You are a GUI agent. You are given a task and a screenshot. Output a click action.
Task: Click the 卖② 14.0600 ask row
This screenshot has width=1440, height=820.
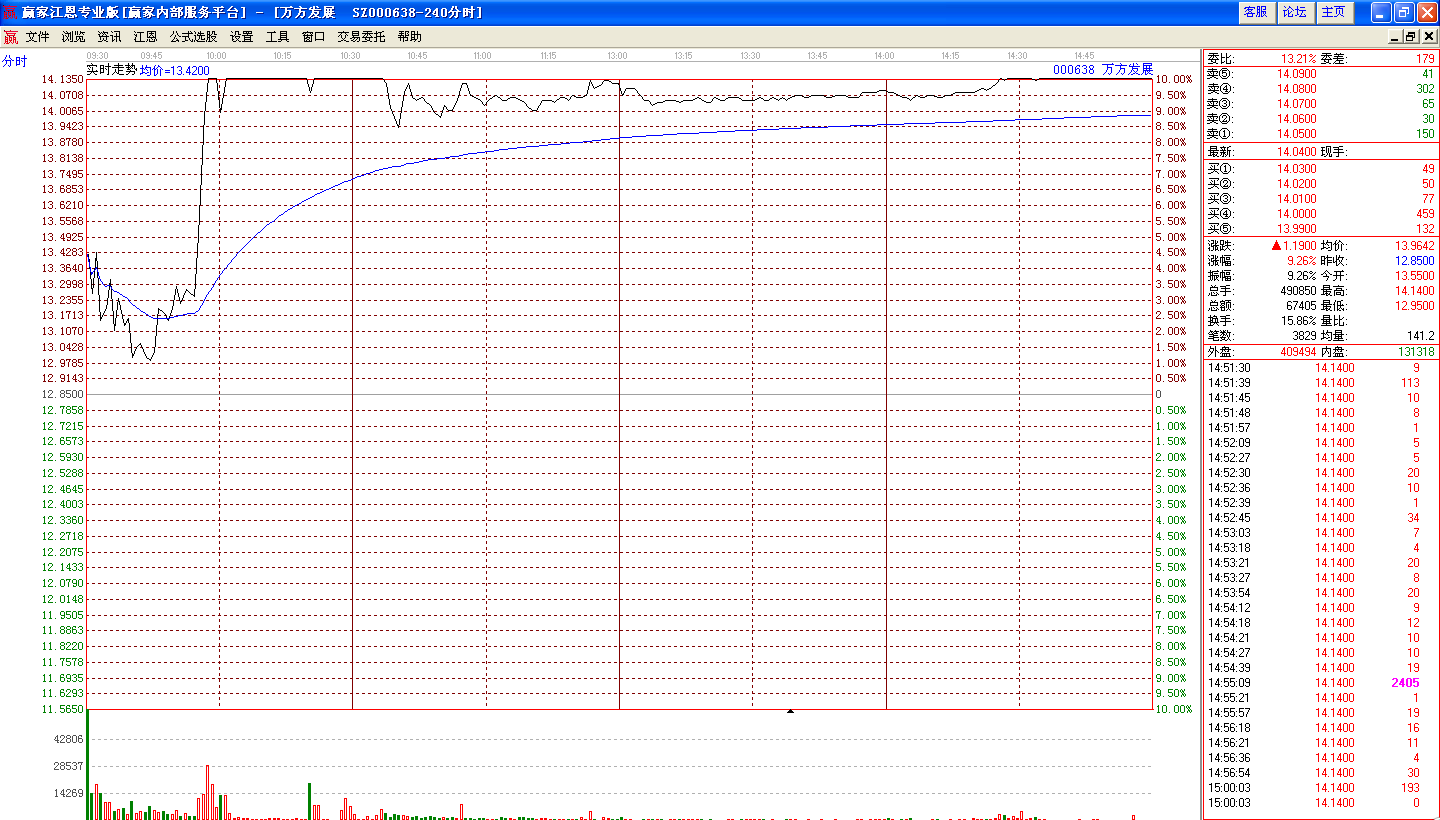click(x=1320, y=119)
